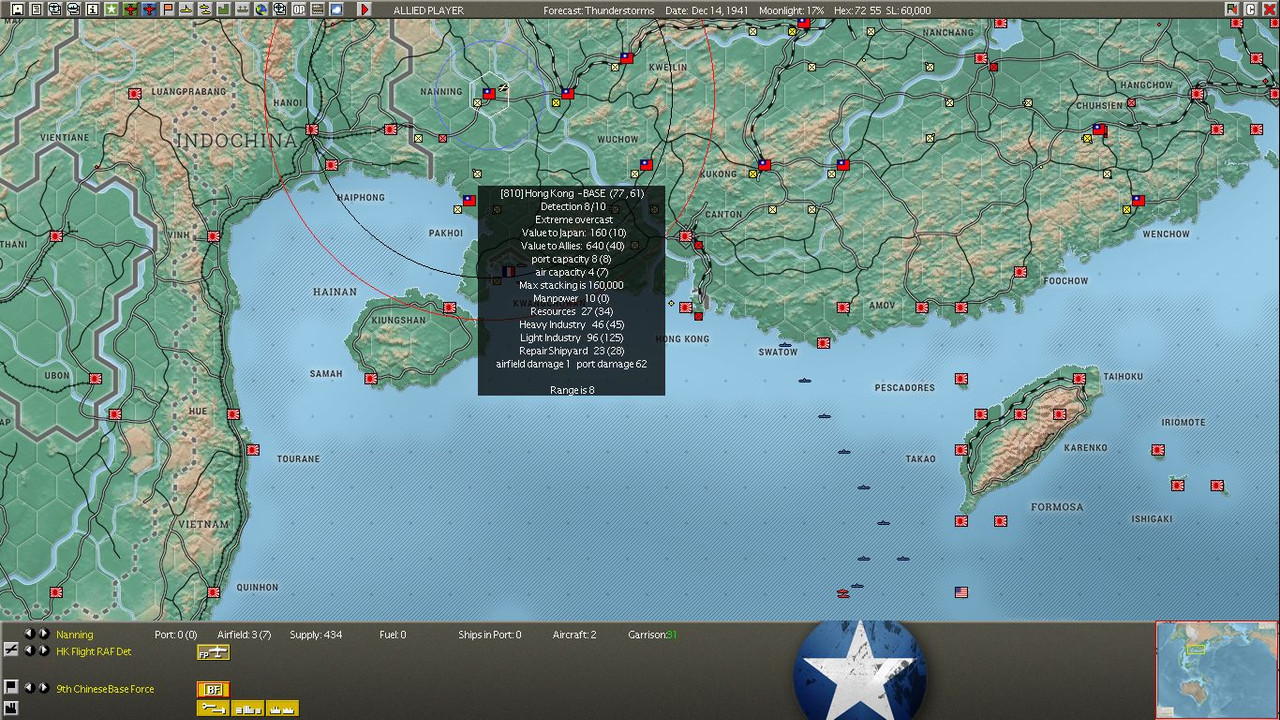1280x720 pixels.
Task: Select the Kweilin Chinese flag base
Action: click(626, 58)
